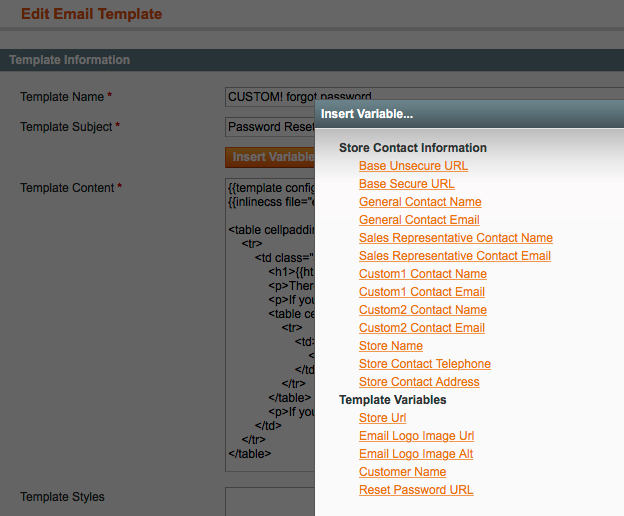The height and width of the screenshot is (516, 624).
Task: Click inside the Template Content textarea
Action: tap(270, 325)
